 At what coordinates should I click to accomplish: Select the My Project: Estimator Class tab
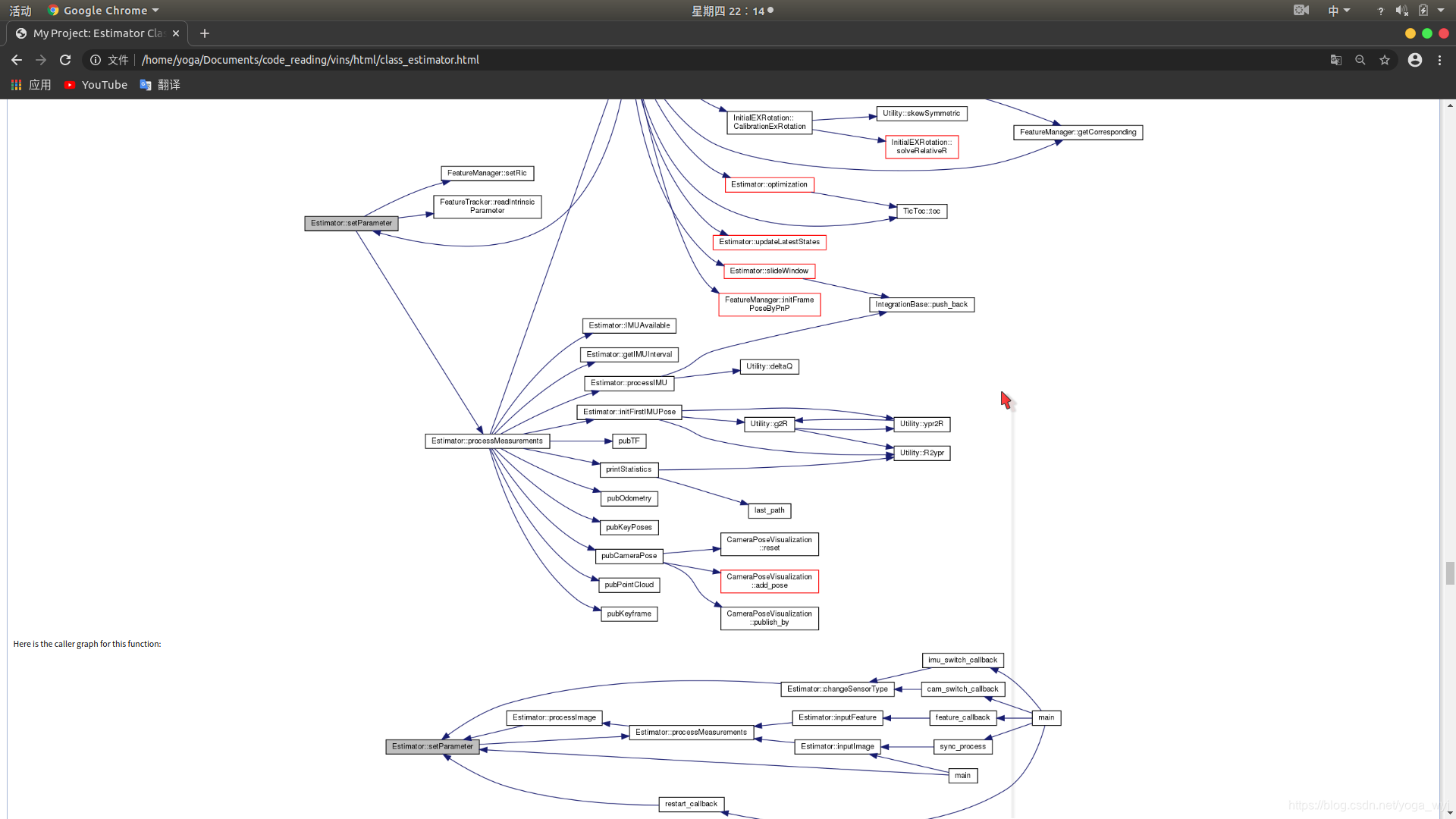click(x=98, y=33)
